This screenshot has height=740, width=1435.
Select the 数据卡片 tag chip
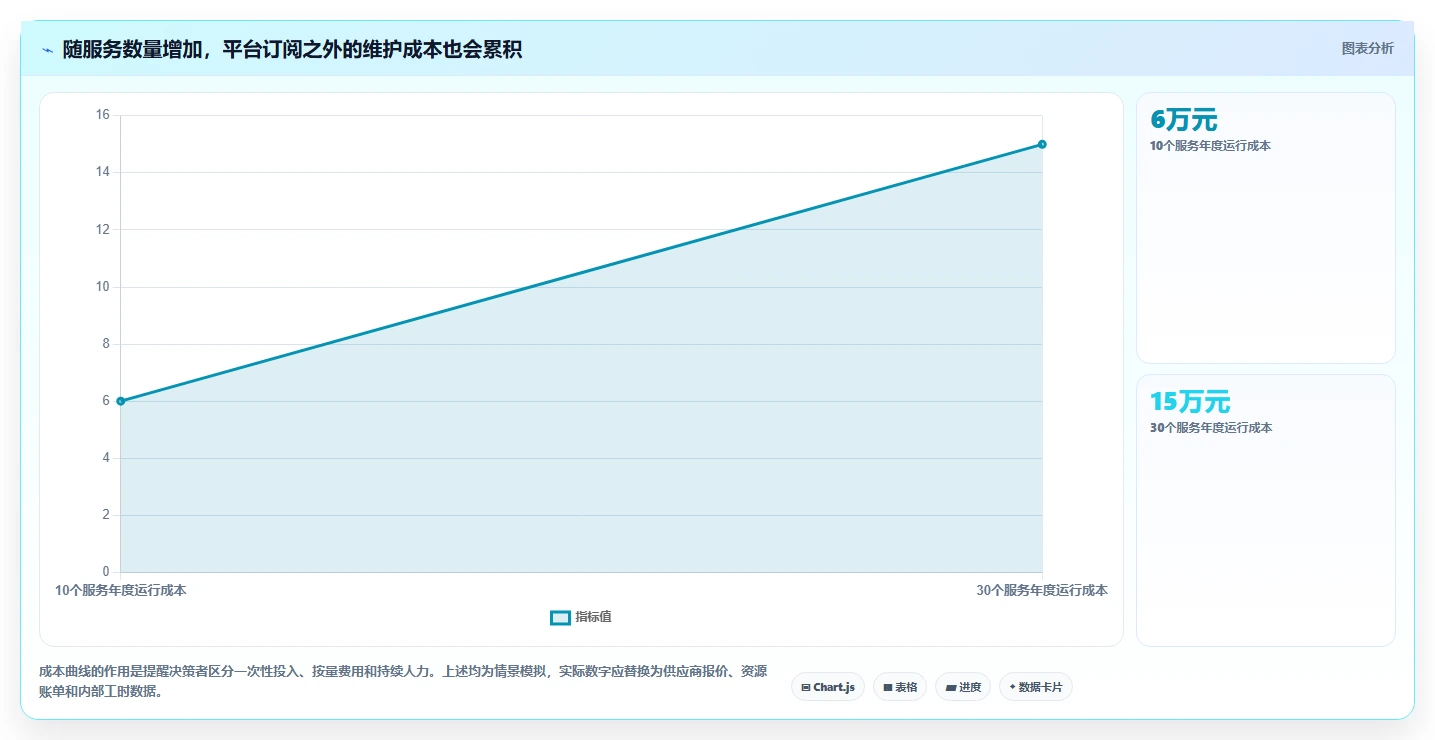pos(1036,687)
